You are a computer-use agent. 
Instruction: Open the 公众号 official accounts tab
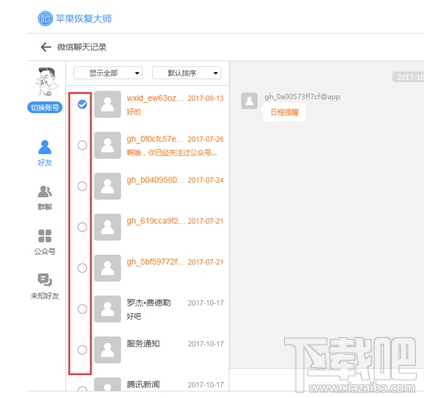[x=45, y=242]
